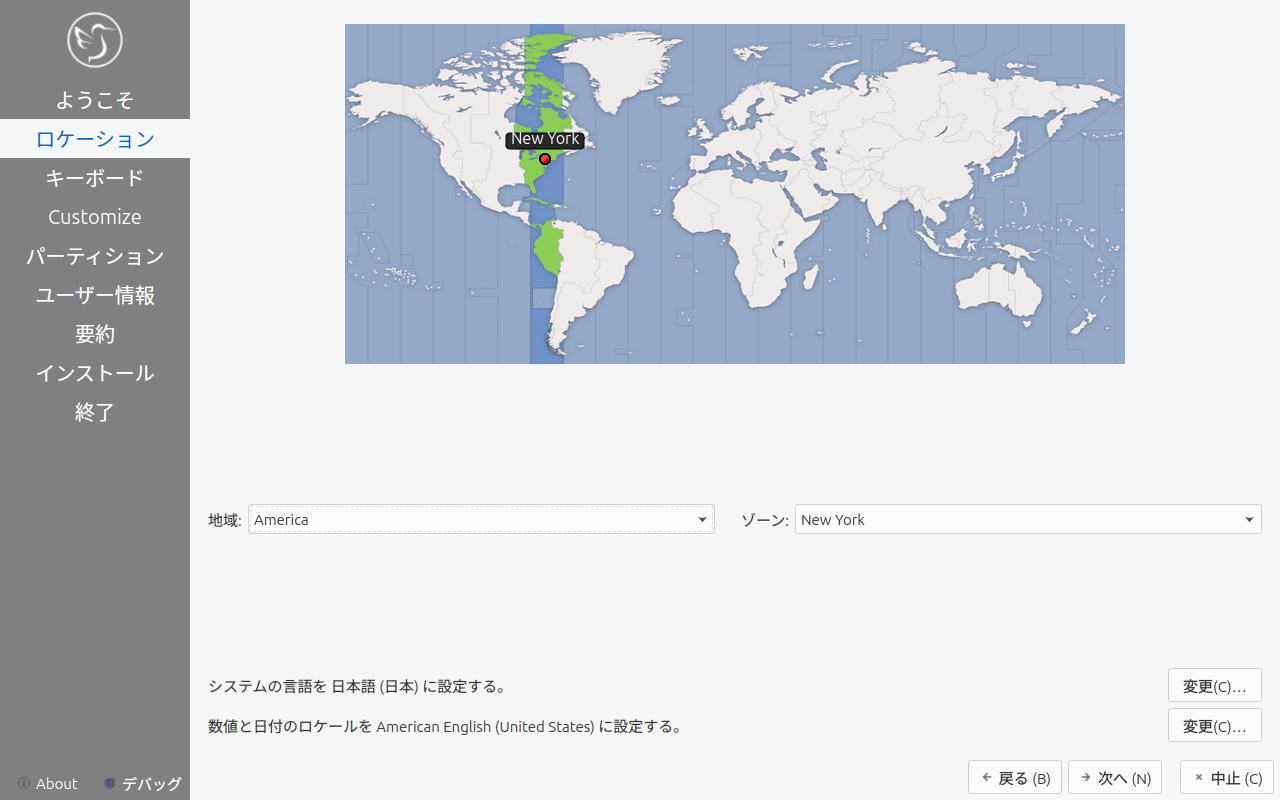
Task: Click the New York label on map
Action: coord(545,139)
